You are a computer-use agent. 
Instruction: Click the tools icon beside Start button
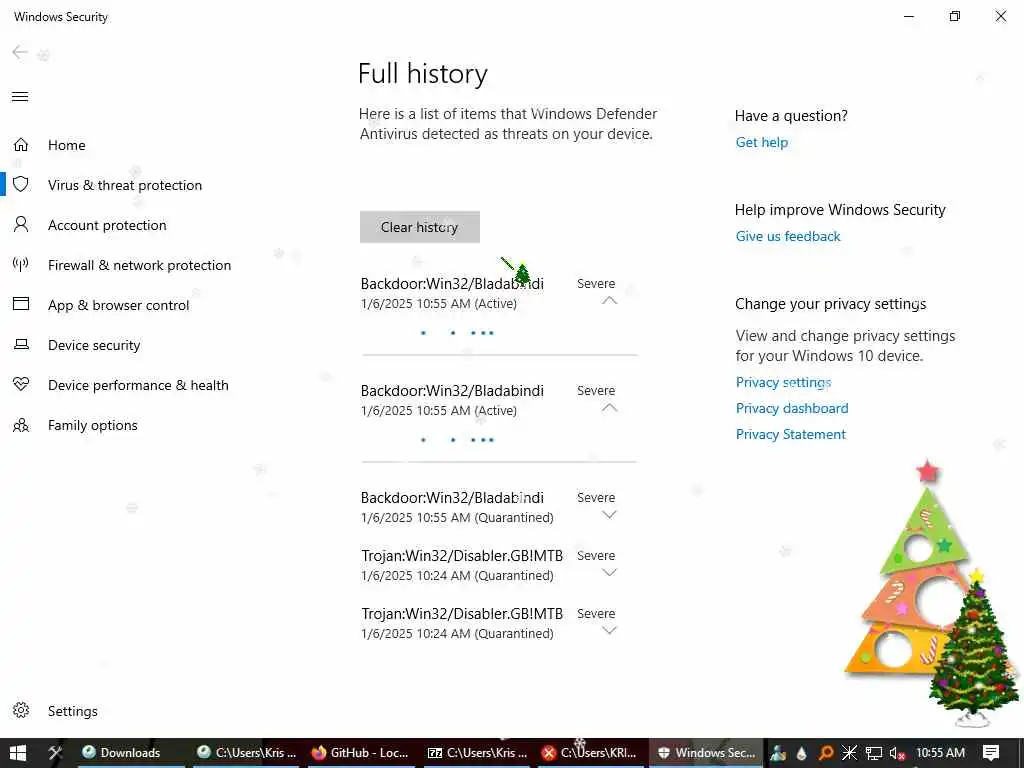pos(56,753)
